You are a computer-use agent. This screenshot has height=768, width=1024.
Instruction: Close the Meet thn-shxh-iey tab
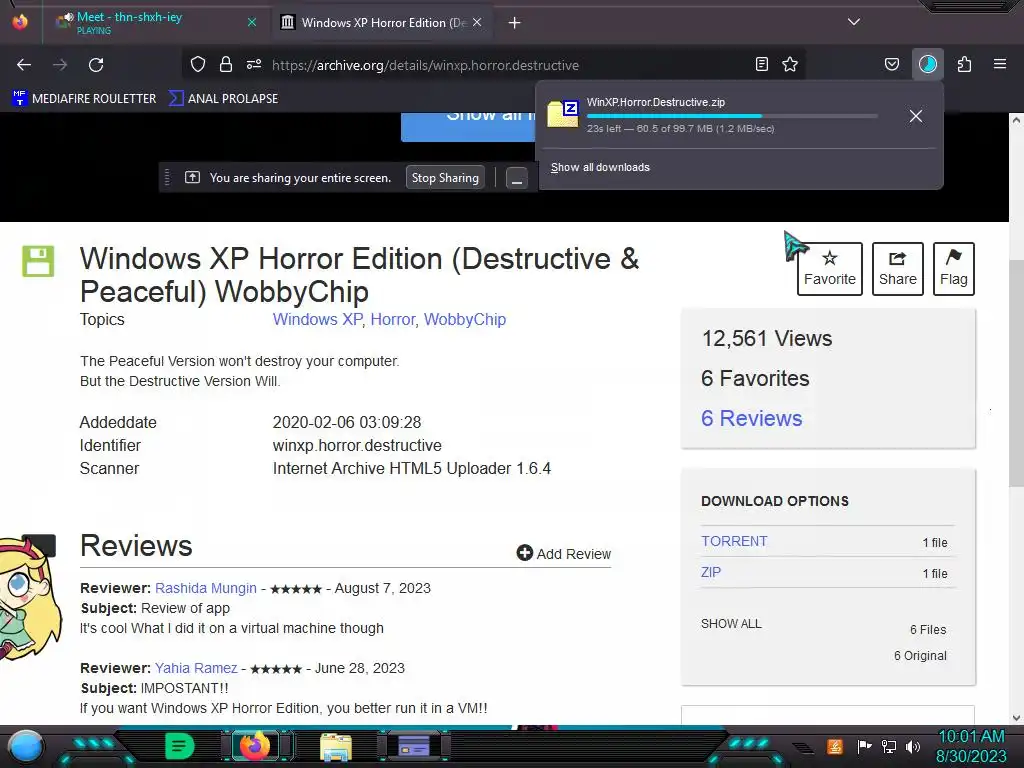pos(252,22)
